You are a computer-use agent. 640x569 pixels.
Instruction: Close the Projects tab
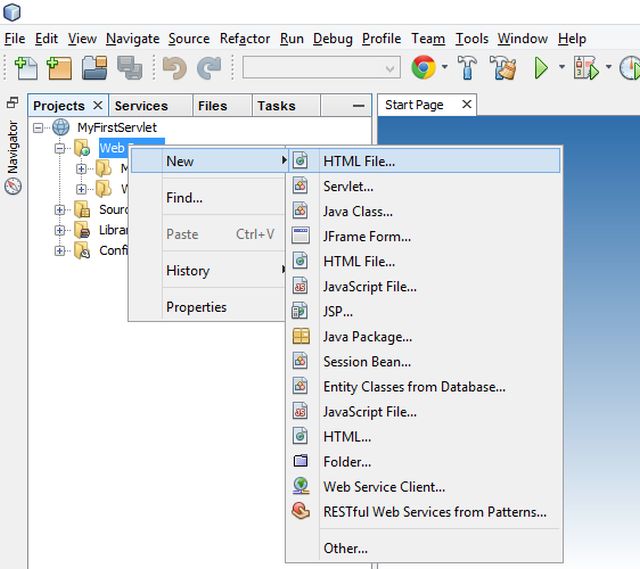click(98, 105)
